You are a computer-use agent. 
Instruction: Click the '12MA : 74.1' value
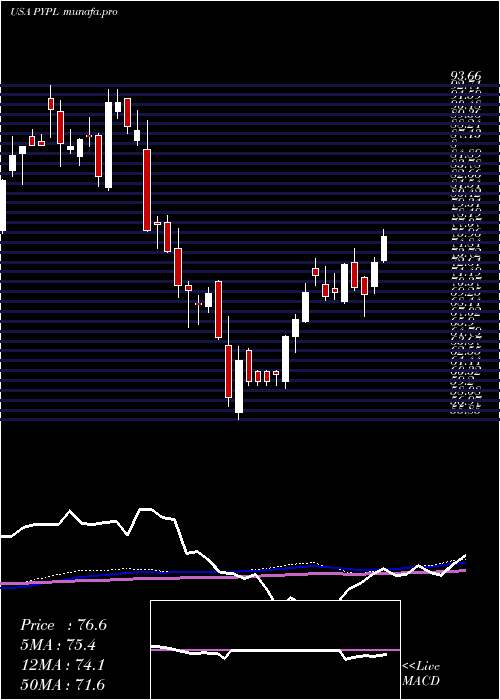62,665
